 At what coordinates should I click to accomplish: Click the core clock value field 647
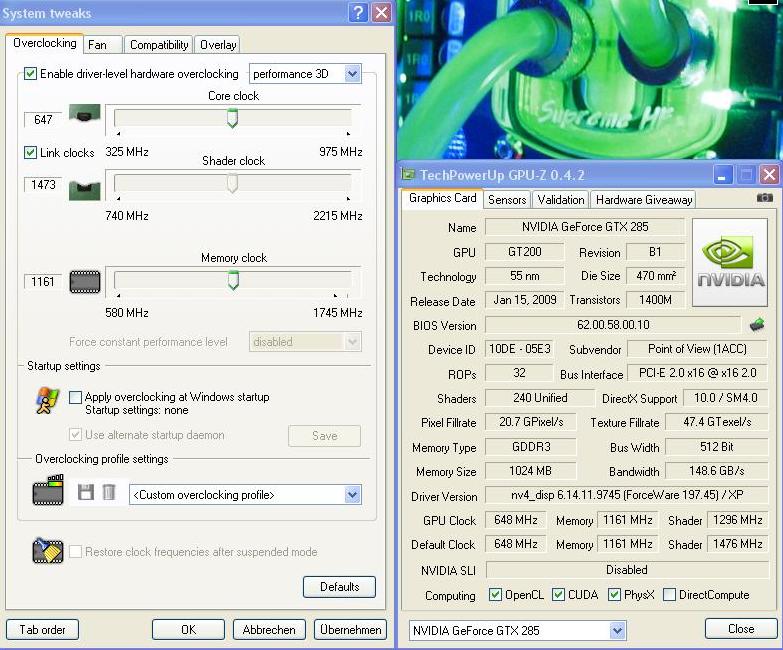[43, 120]
